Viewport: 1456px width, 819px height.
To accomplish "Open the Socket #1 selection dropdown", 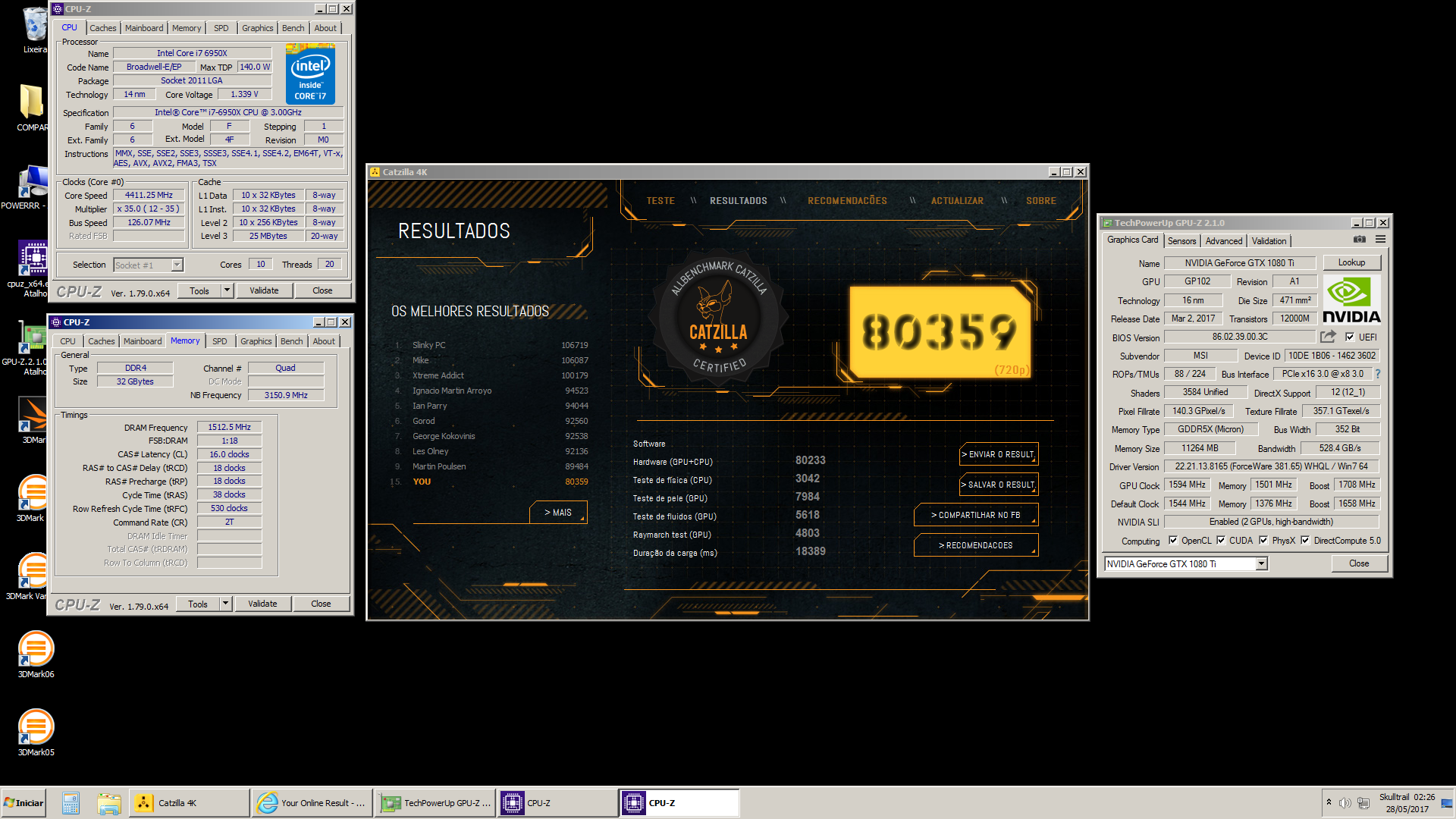I will click(177, 265).
